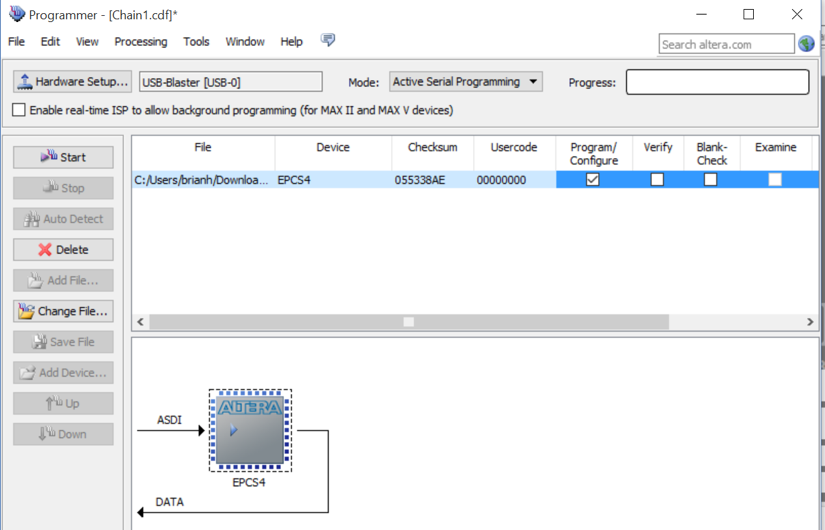Click the Programmer app icon in title bar
This screenshot has height=530, width=825.
(16, 14)
